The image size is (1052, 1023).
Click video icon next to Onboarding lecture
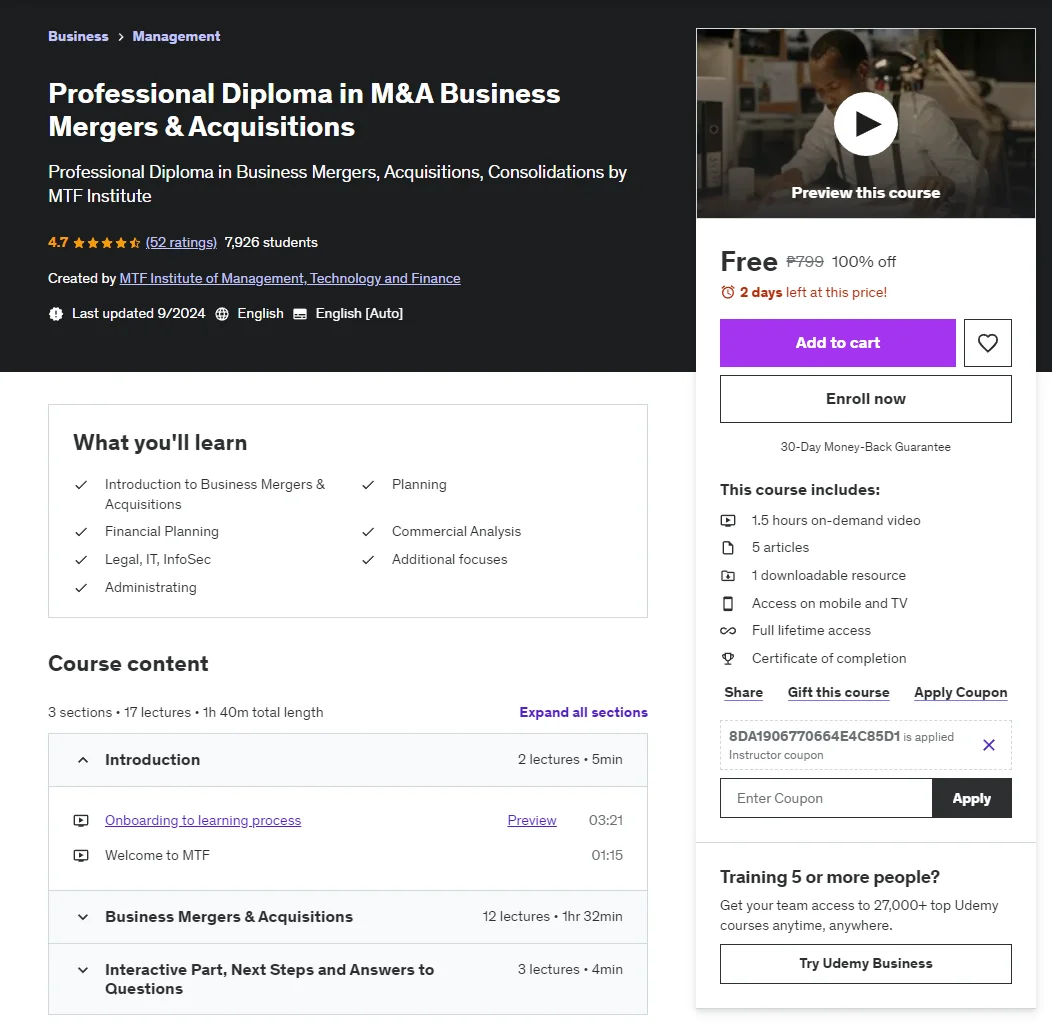[x=81, y=820]
